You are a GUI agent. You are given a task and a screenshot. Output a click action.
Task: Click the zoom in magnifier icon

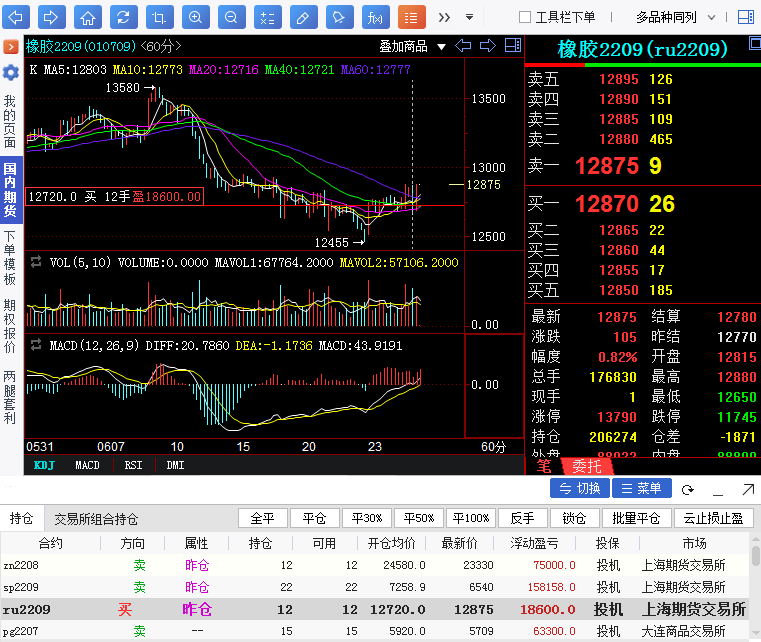point(195,17)
